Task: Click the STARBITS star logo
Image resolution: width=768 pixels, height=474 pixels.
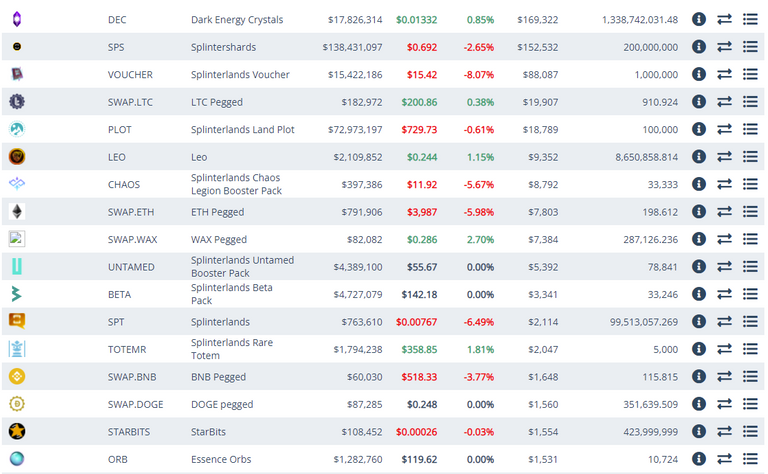Action: tap(17, 431)
